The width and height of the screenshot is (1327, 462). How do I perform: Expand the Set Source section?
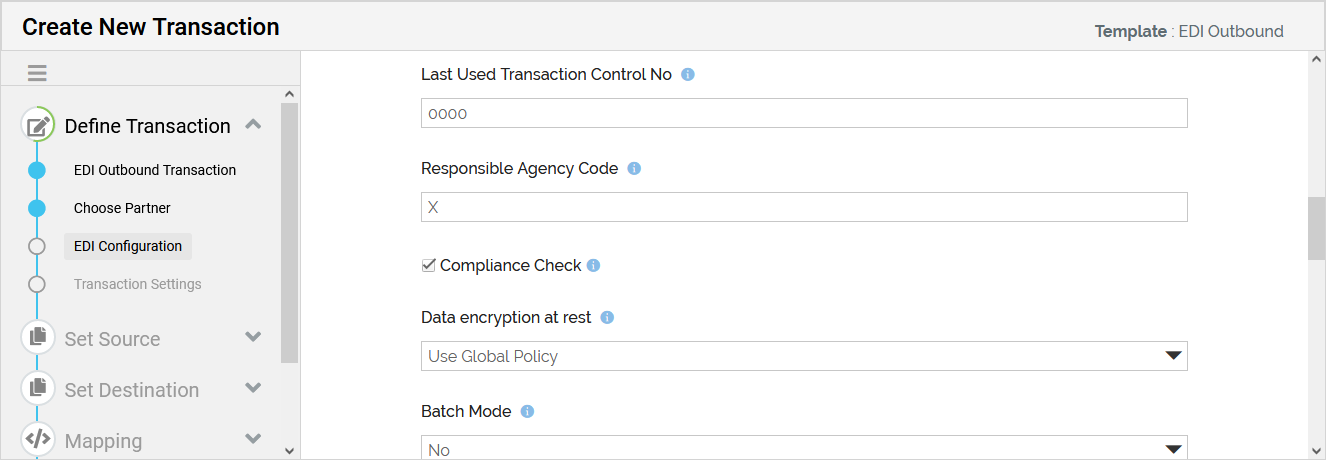253,337
